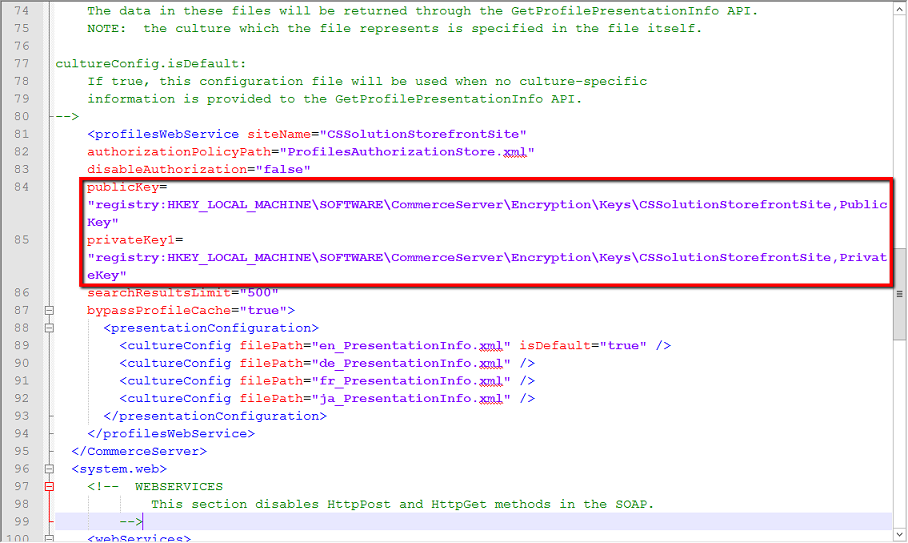Click line number 93 in the margin
This screenshot has height=543, width=908.
[x=21, y=416]
